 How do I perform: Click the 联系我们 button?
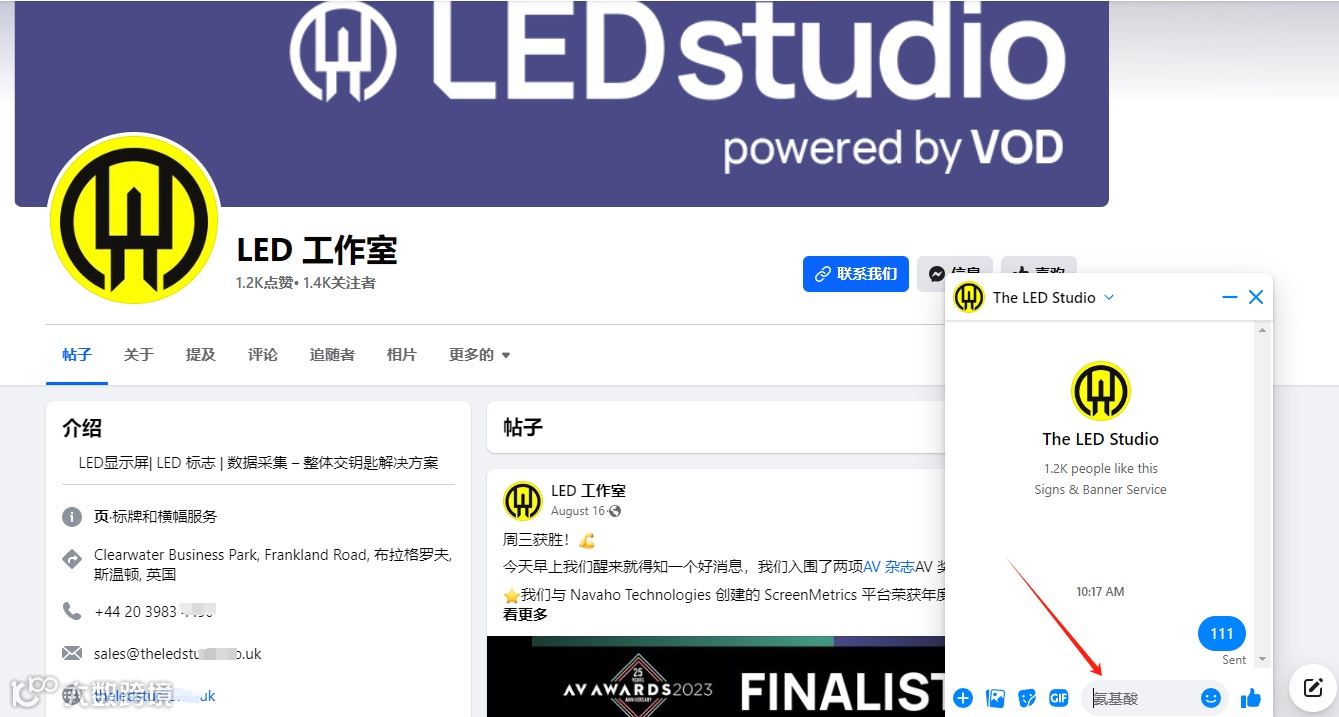click(856, 274)
